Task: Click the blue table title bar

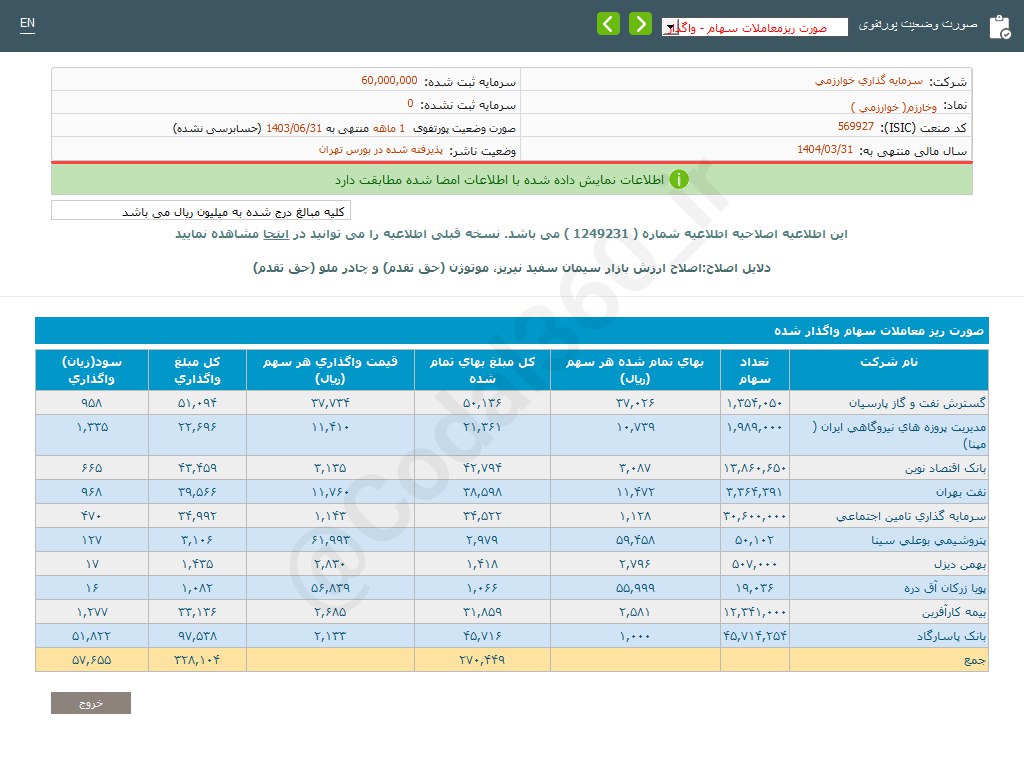Action: pos(512,330)
